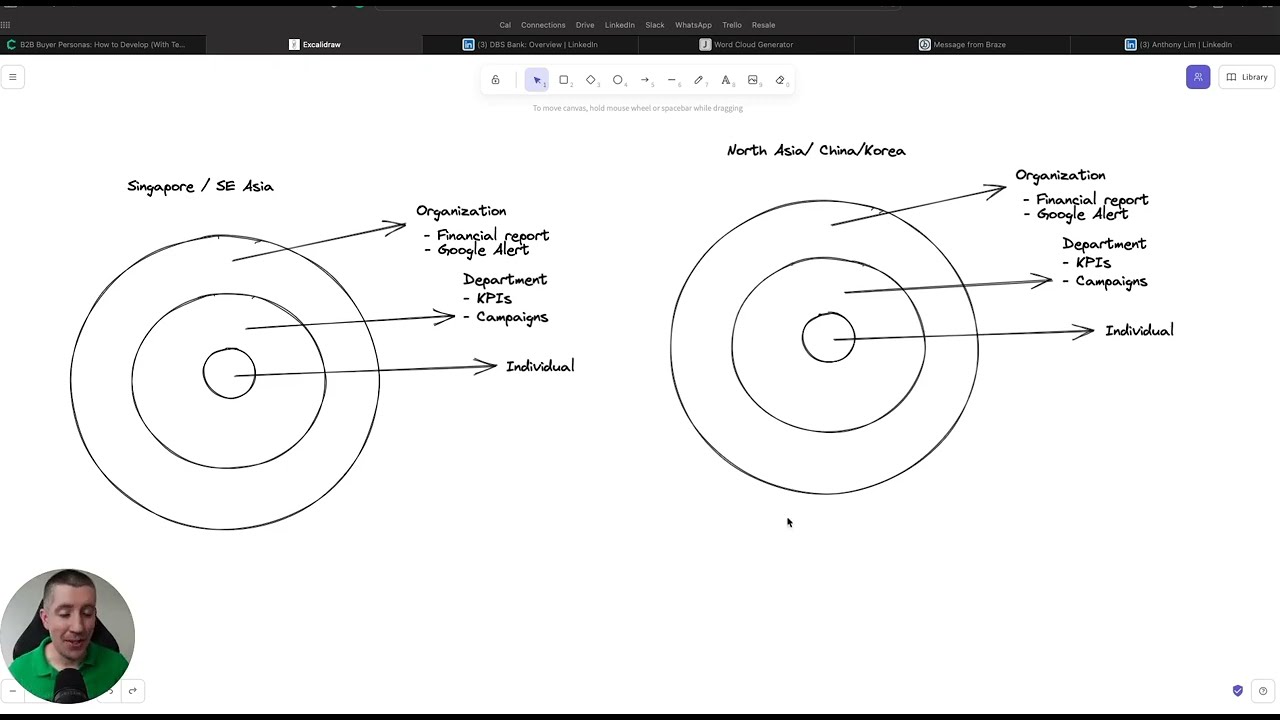The image size is (1280, 720).
Task: Select the Rectangle tool
Action: [564, 80]
